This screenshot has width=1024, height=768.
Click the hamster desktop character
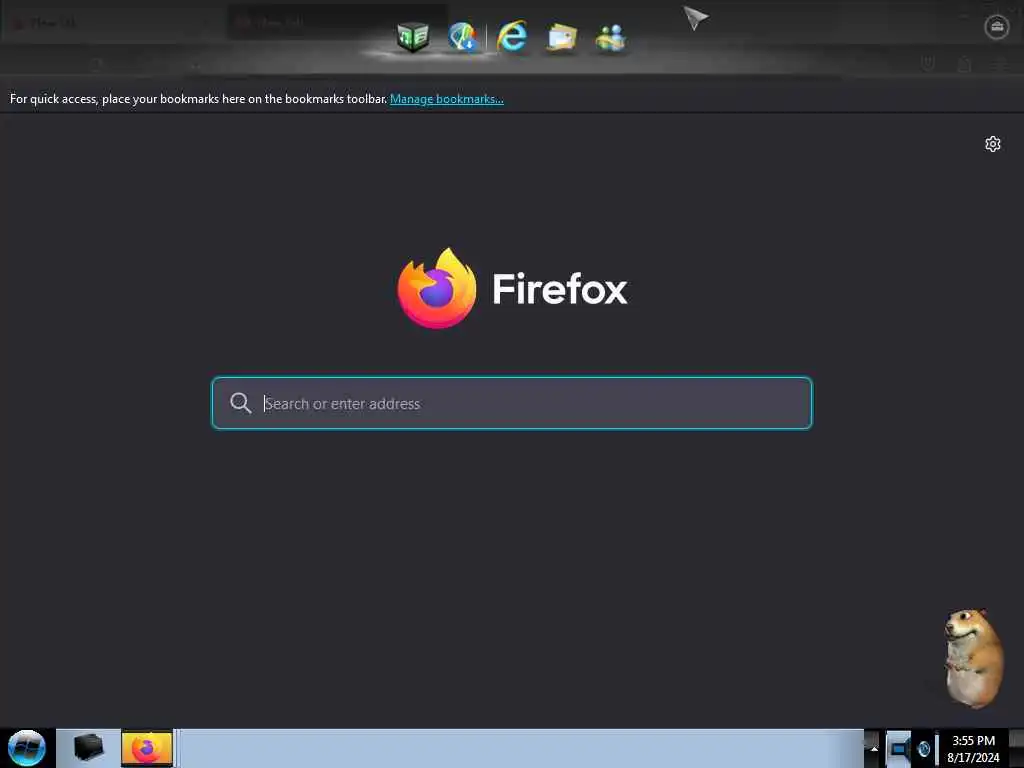click(972, 658)
